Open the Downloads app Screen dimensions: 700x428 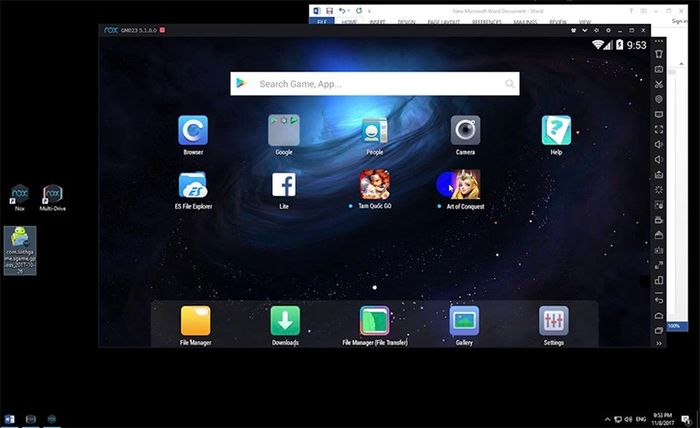pos(285,320)
